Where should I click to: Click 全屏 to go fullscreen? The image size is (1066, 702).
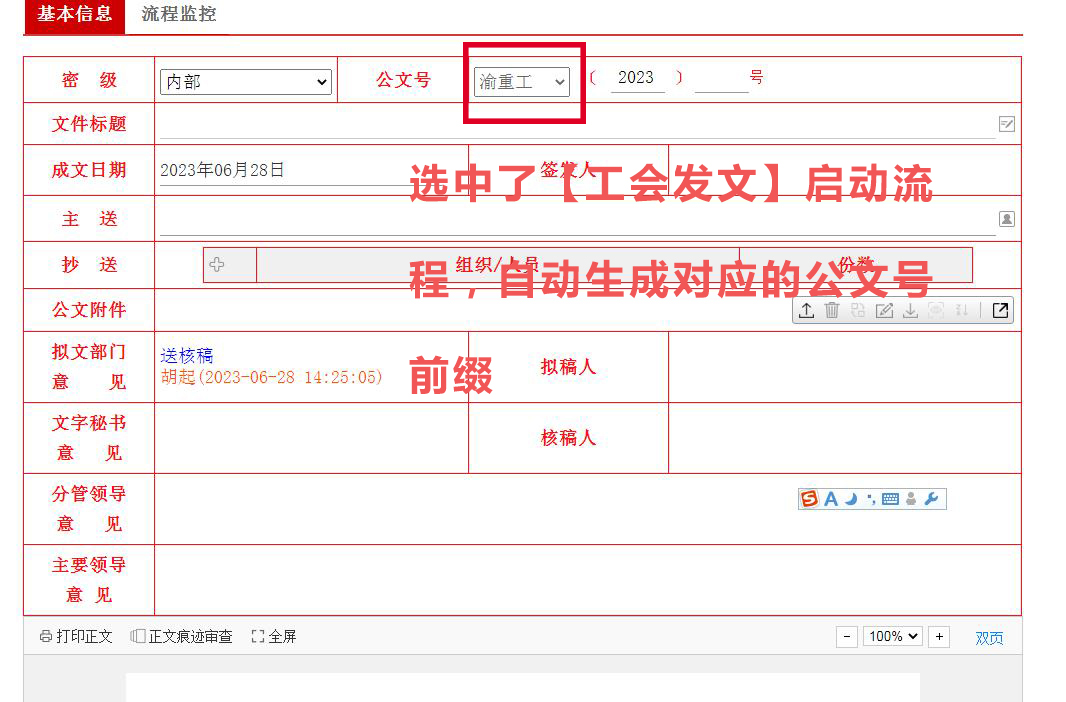click(x=274, y=637)
